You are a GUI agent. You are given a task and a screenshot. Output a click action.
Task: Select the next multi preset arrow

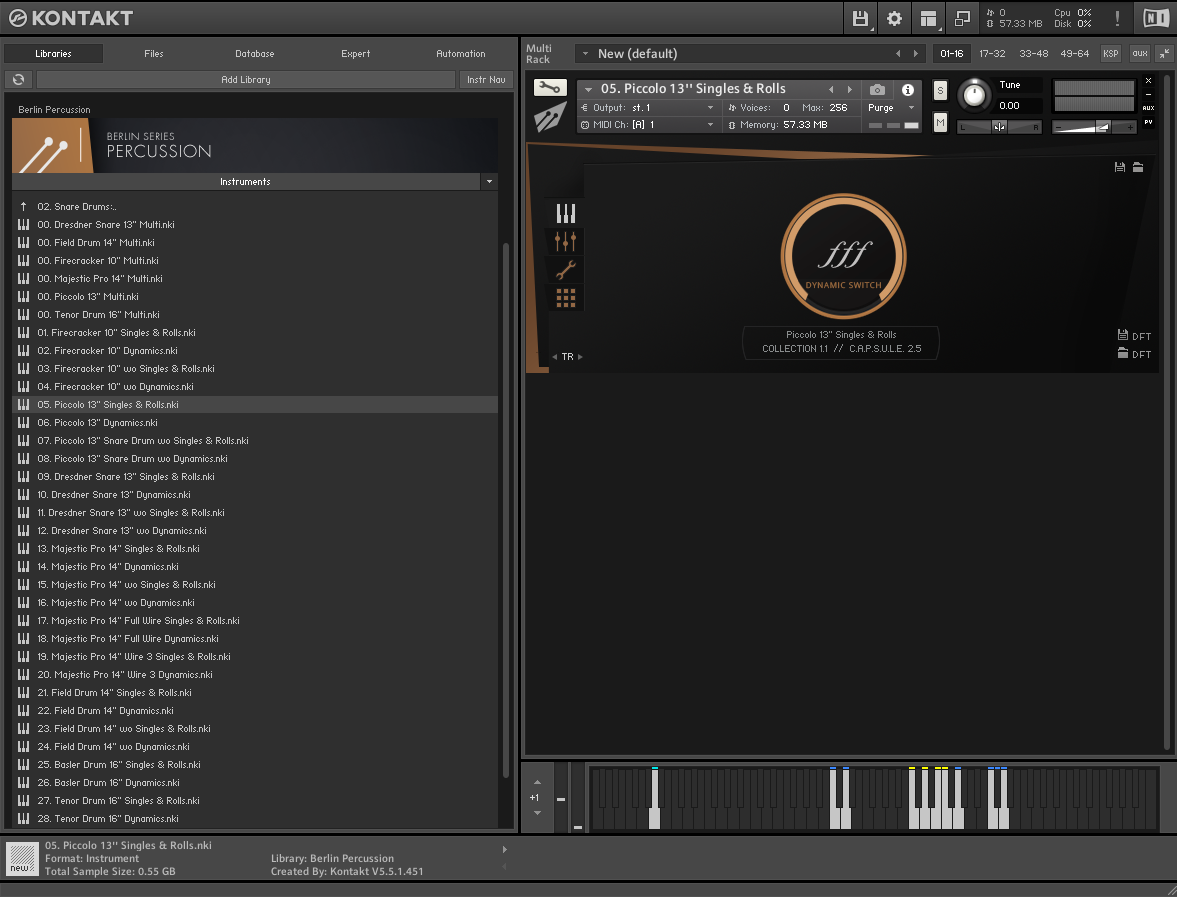[x=916, y=53]
